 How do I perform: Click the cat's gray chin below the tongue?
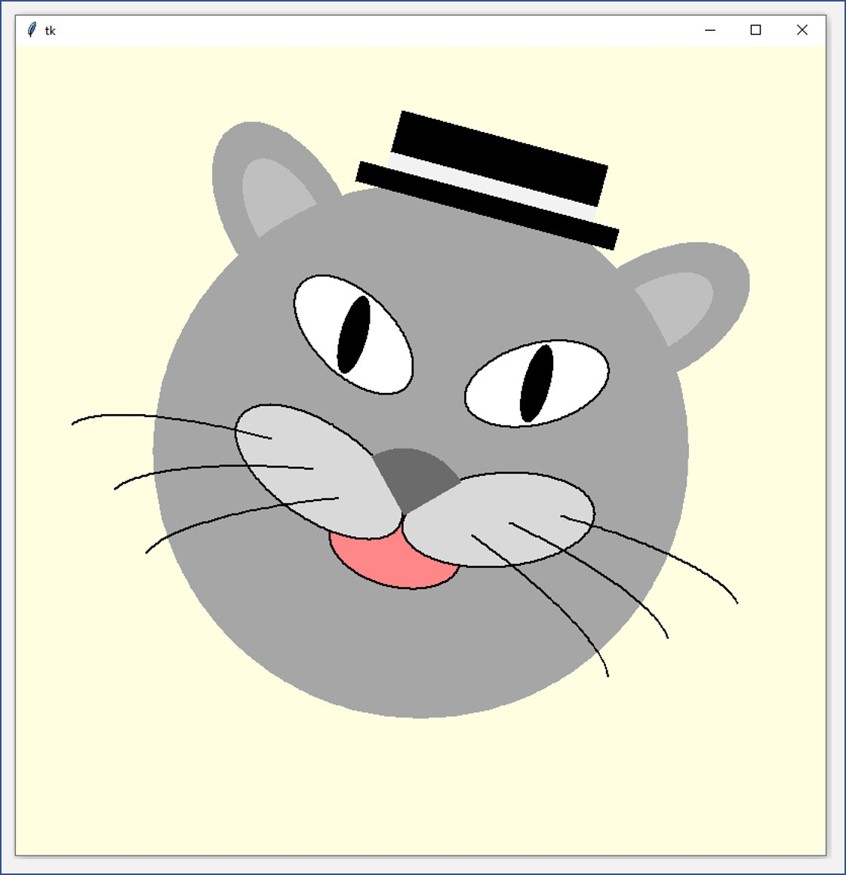tap(420, 650)
